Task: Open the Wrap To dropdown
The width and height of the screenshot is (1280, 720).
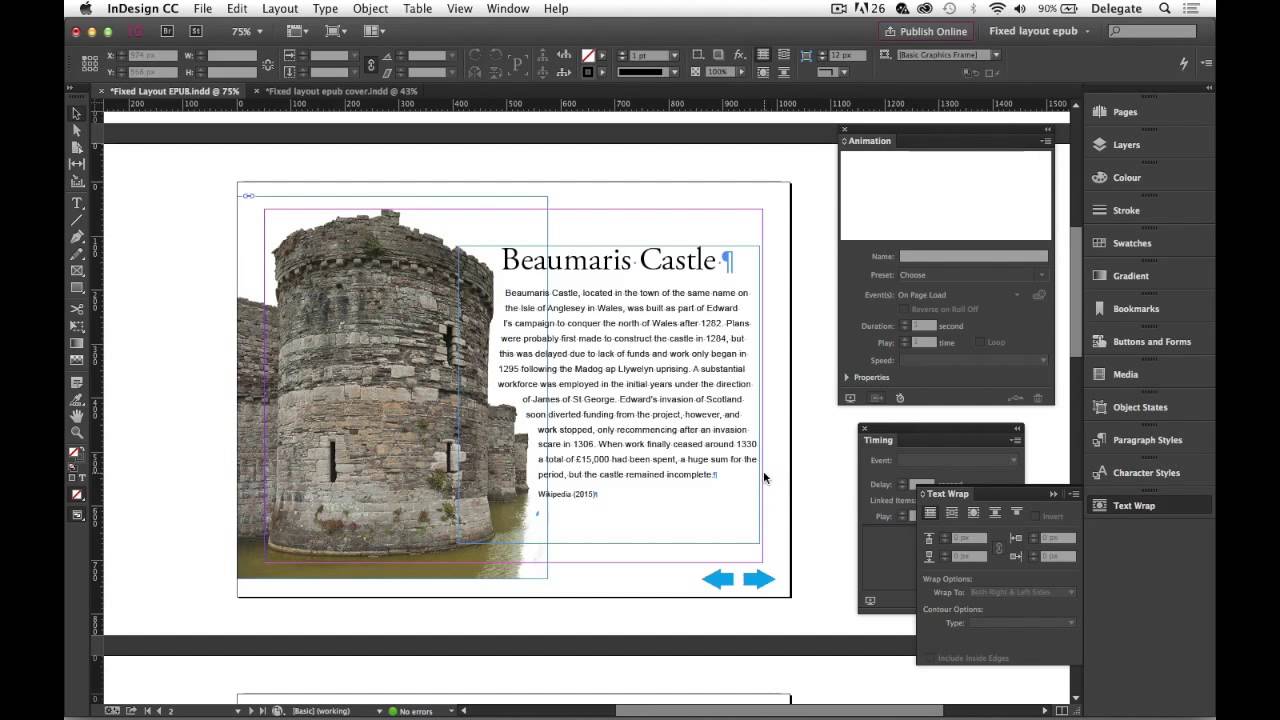Action: point(1021,592)
